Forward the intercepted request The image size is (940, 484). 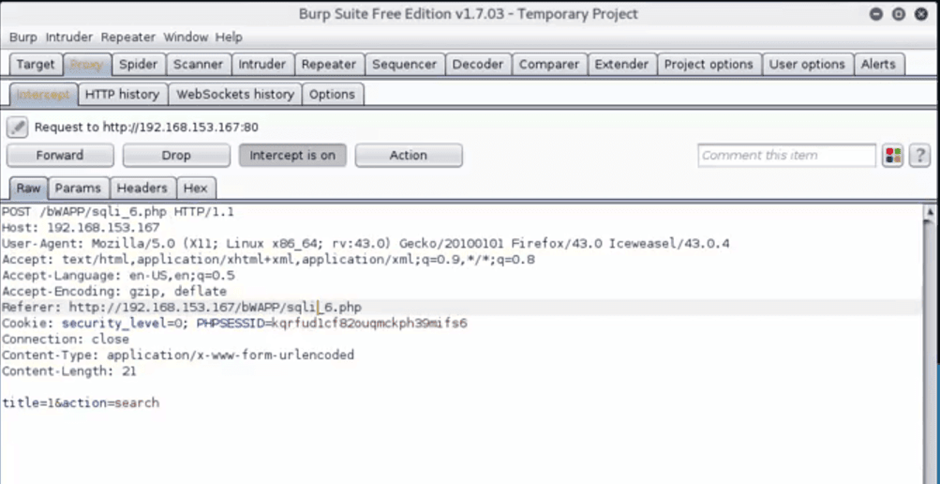[x=60, y=155]
